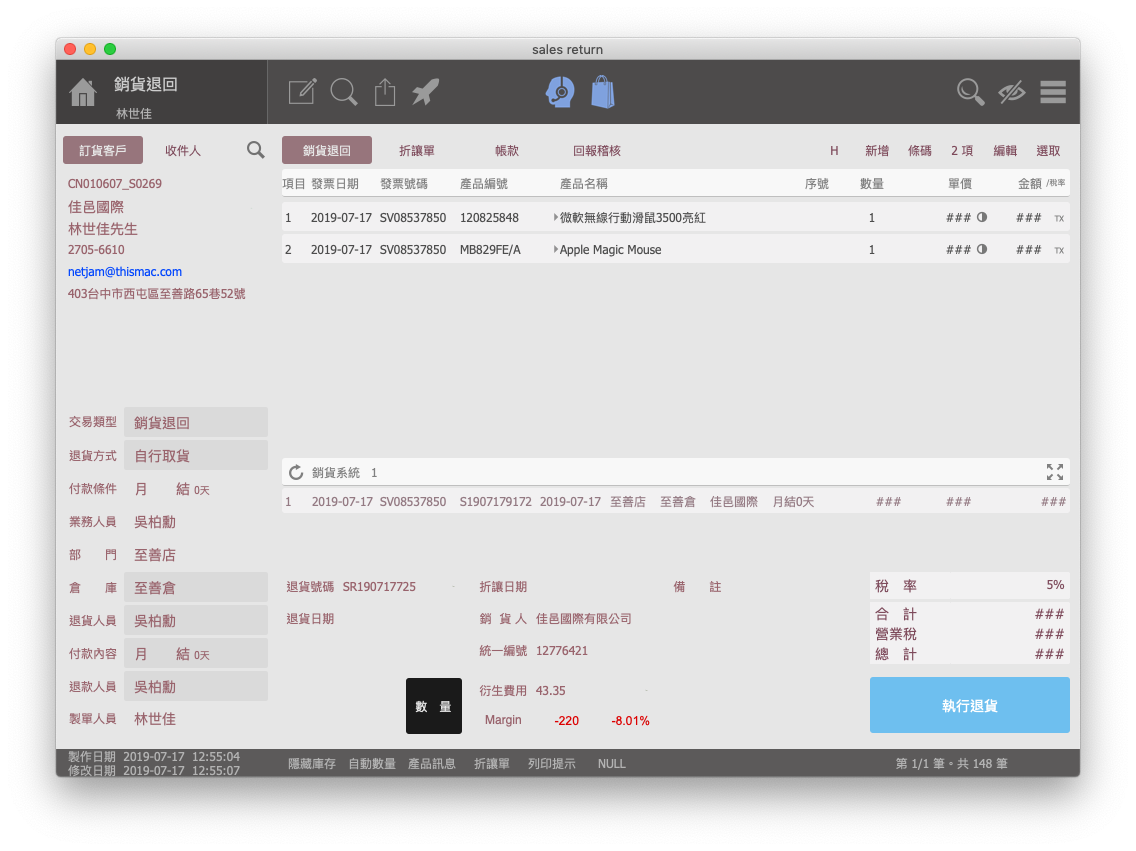
Task: Refresh the 銷貨系統 list
Action: [x=296, y=472]
